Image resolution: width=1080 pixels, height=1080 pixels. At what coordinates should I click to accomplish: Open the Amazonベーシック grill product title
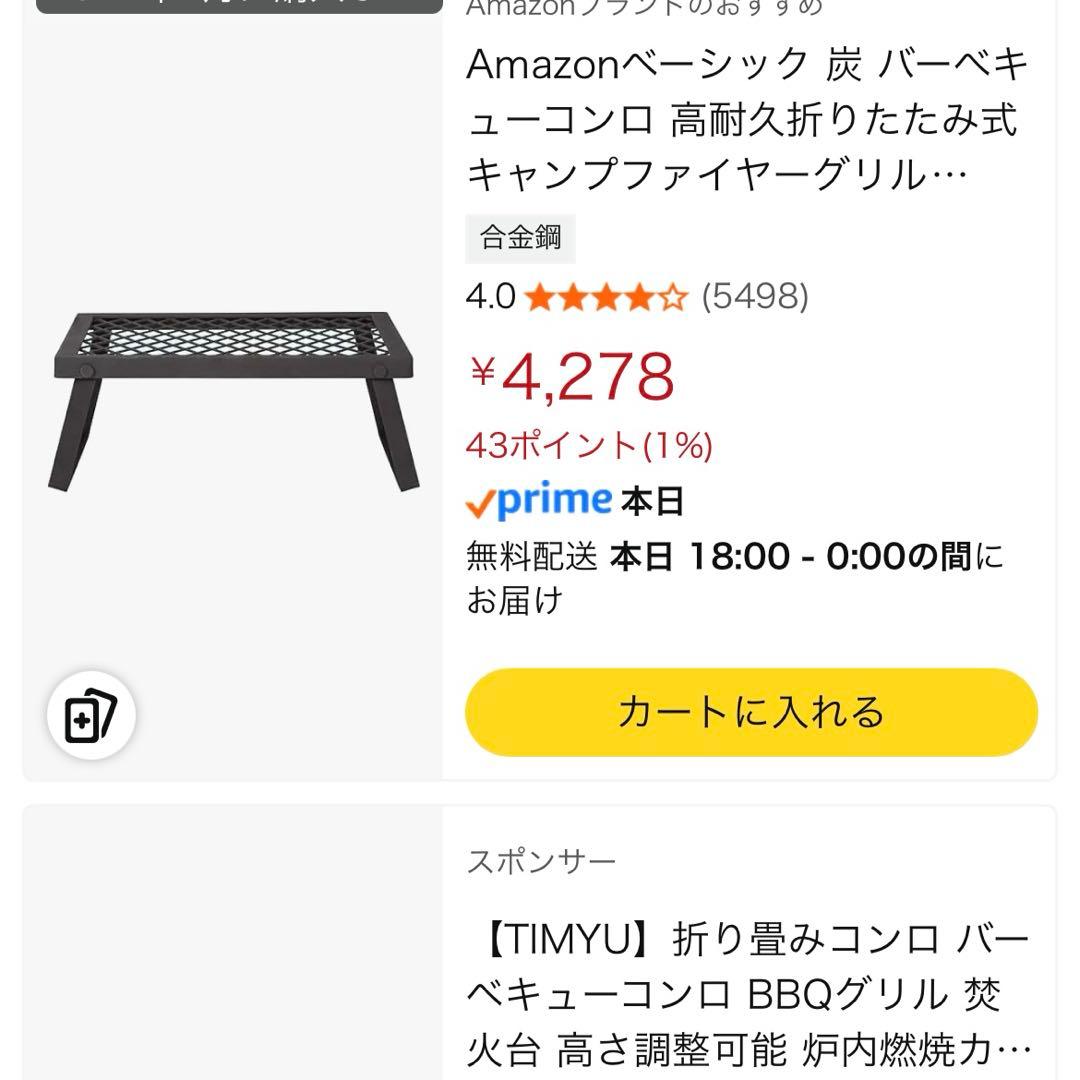(747, 120)
